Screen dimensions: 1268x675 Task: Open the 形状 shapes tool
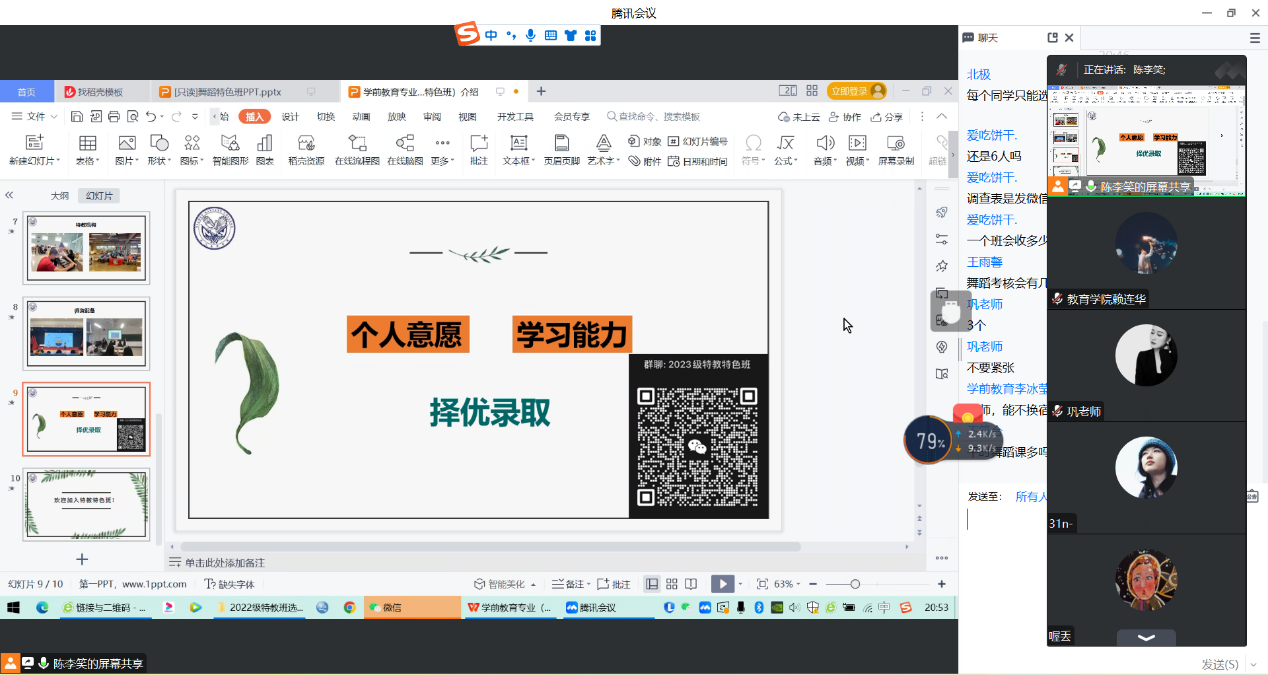[159, 143]
